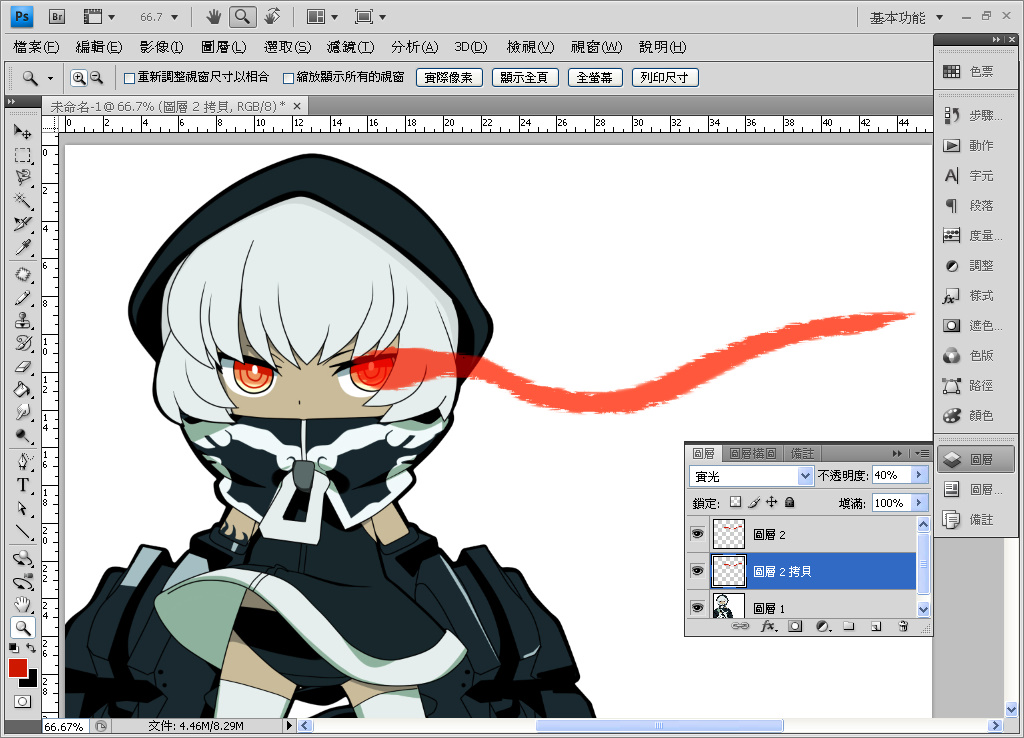Pick the Eyedropper tool
The width and height of the screenshot is (1024, 738).
coord(22,247)
